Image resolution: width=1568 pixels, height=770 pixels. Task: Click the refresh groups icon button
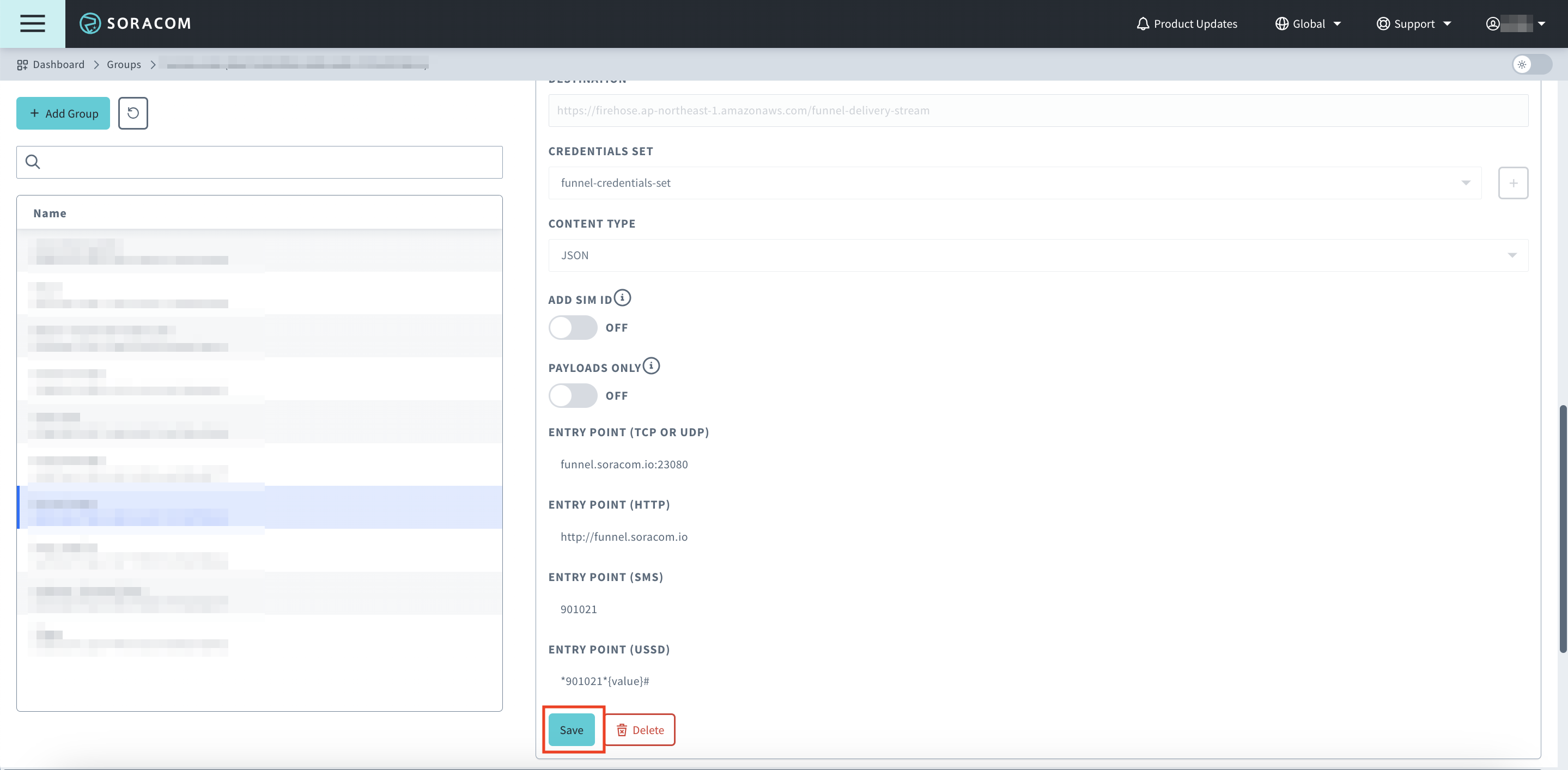tap(133, 113)
